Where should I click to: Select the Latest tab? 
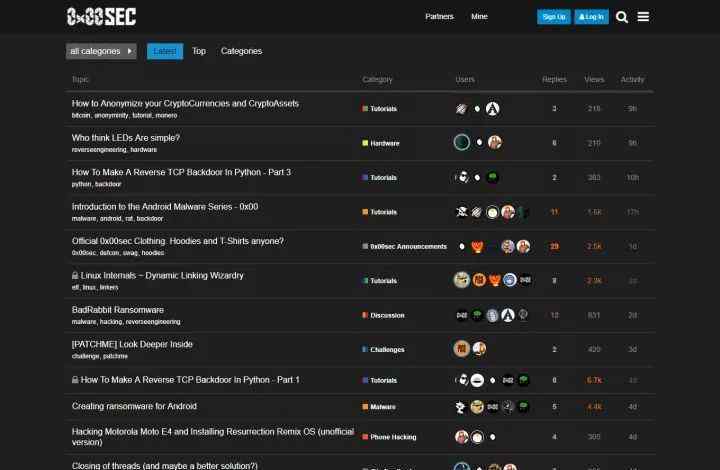[x=165, y=51]
